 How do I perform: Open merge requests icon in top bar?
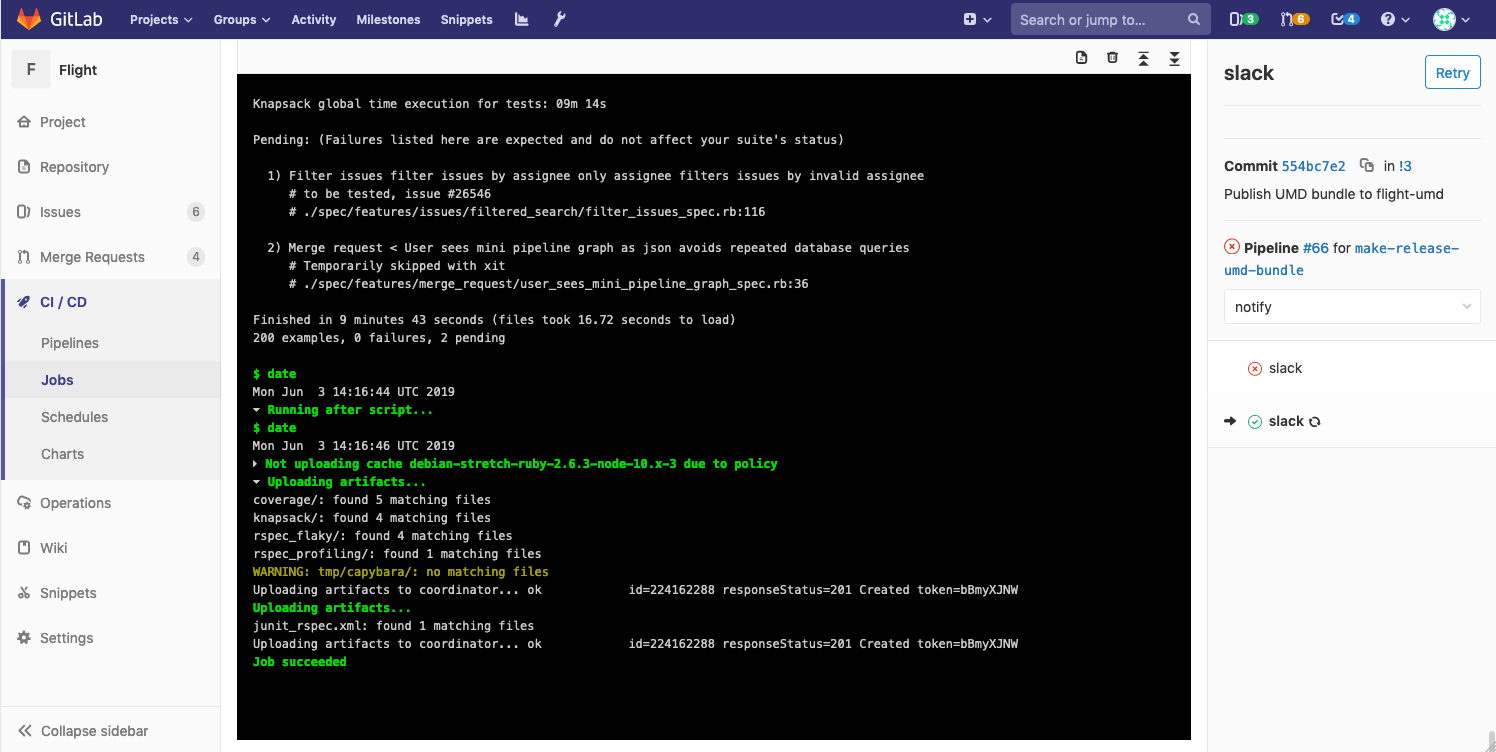pyautogui.click(x=1294, y=19)
